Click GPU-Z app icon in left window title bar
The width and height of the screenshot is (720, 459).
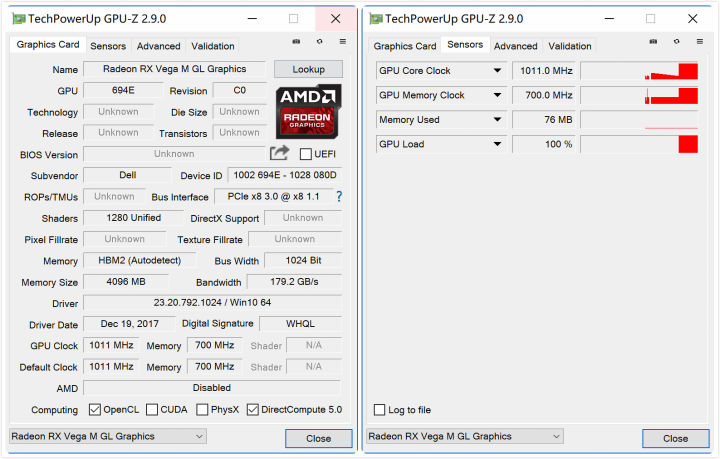18,19
